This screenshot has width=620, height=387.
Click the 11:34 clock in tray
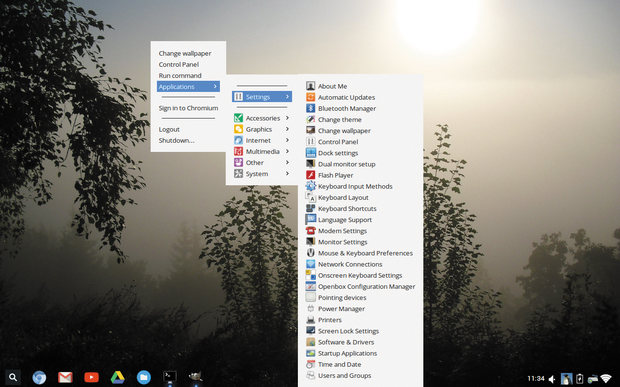[x=536, y=379]
